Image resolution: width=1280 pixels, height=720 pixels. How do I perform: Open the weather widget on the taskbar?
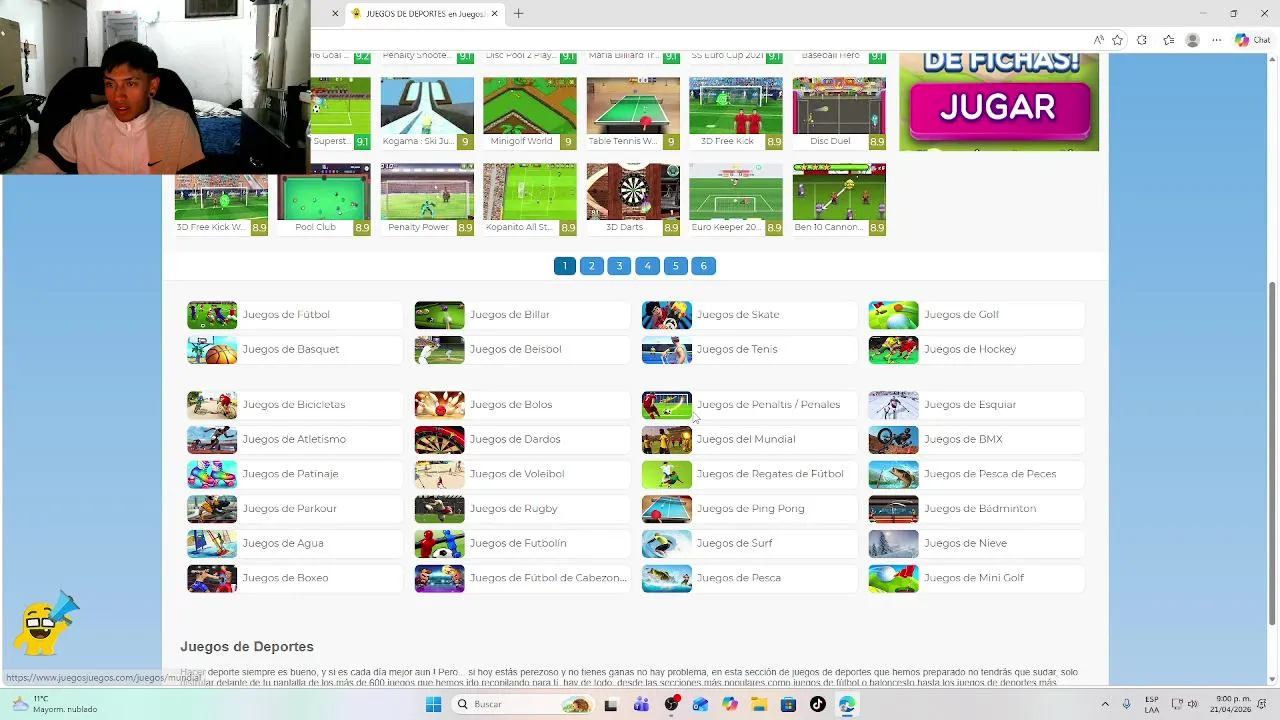55,704
